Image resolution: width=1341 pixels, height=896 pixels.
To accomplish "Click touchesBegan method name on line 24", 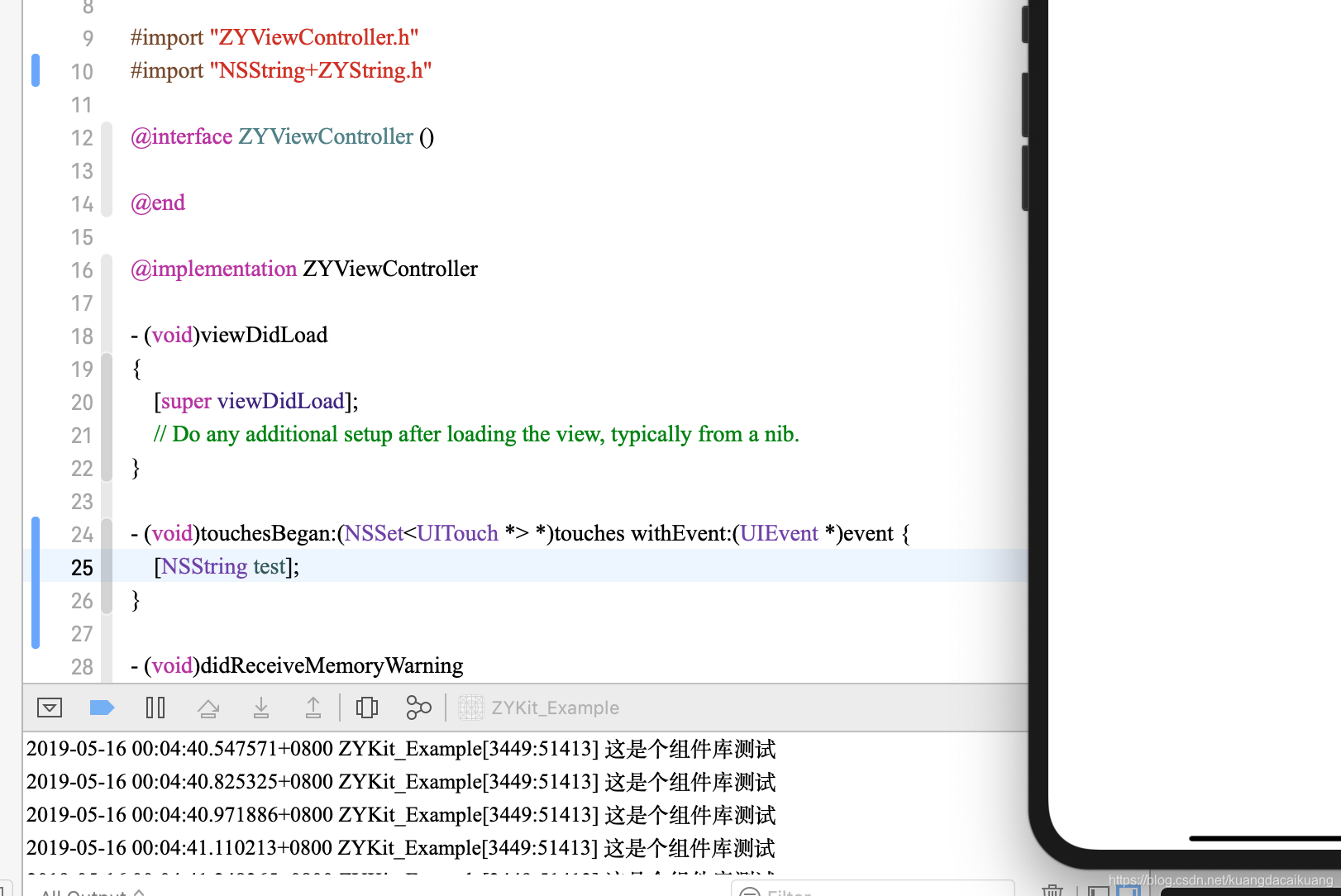I will click(265, 534).
